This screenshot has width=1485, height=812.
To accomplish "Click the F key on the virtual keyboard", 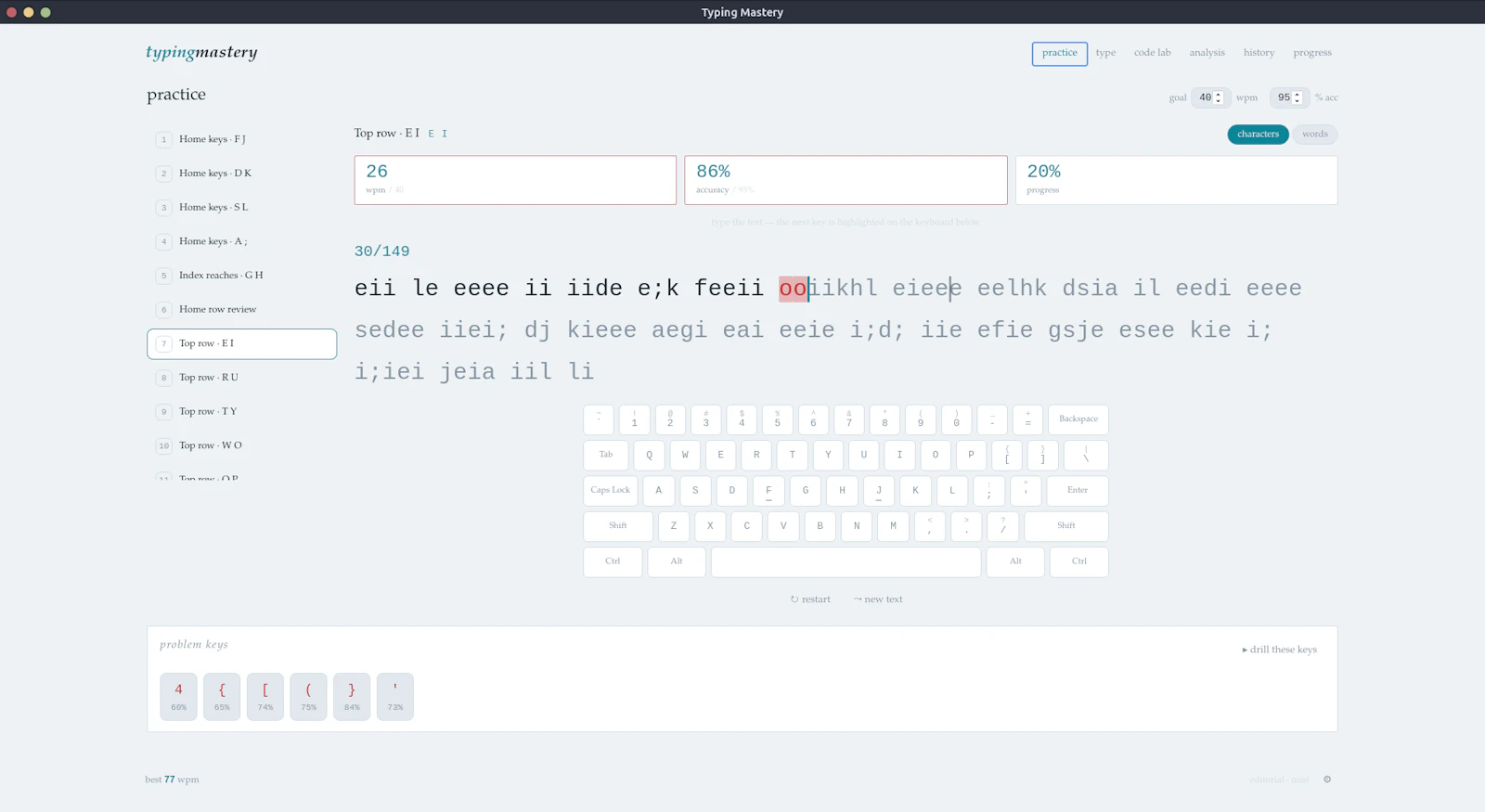I will pyautogui.click(x=768, y=491).
